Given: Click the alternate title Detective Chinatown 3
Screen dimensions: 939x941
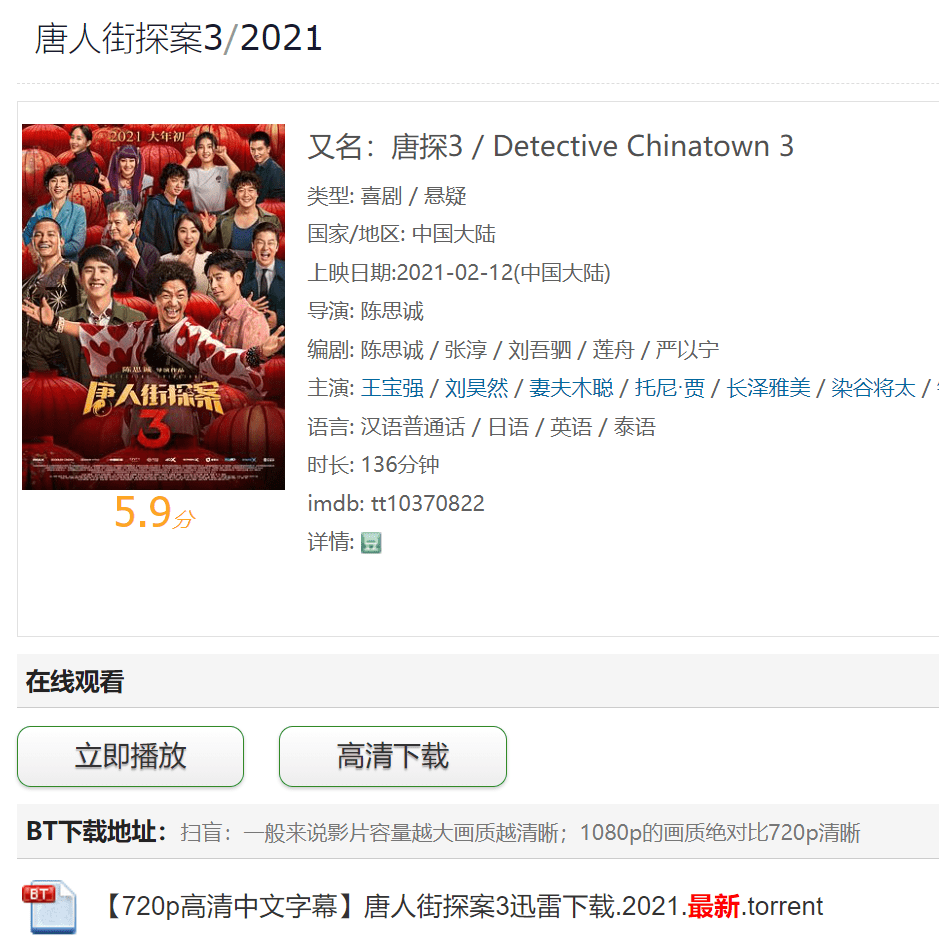Looking at the screenshot, I should [x=643, y=146].
